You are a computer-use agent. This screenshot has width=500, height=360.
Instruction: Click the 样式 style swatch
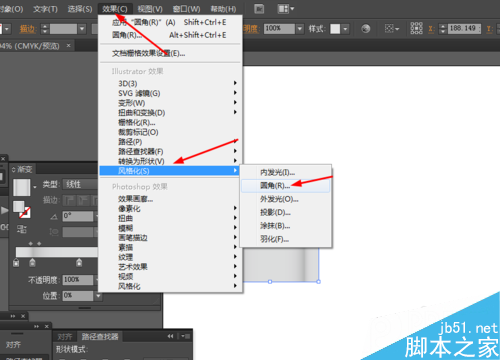coord(335,29)
